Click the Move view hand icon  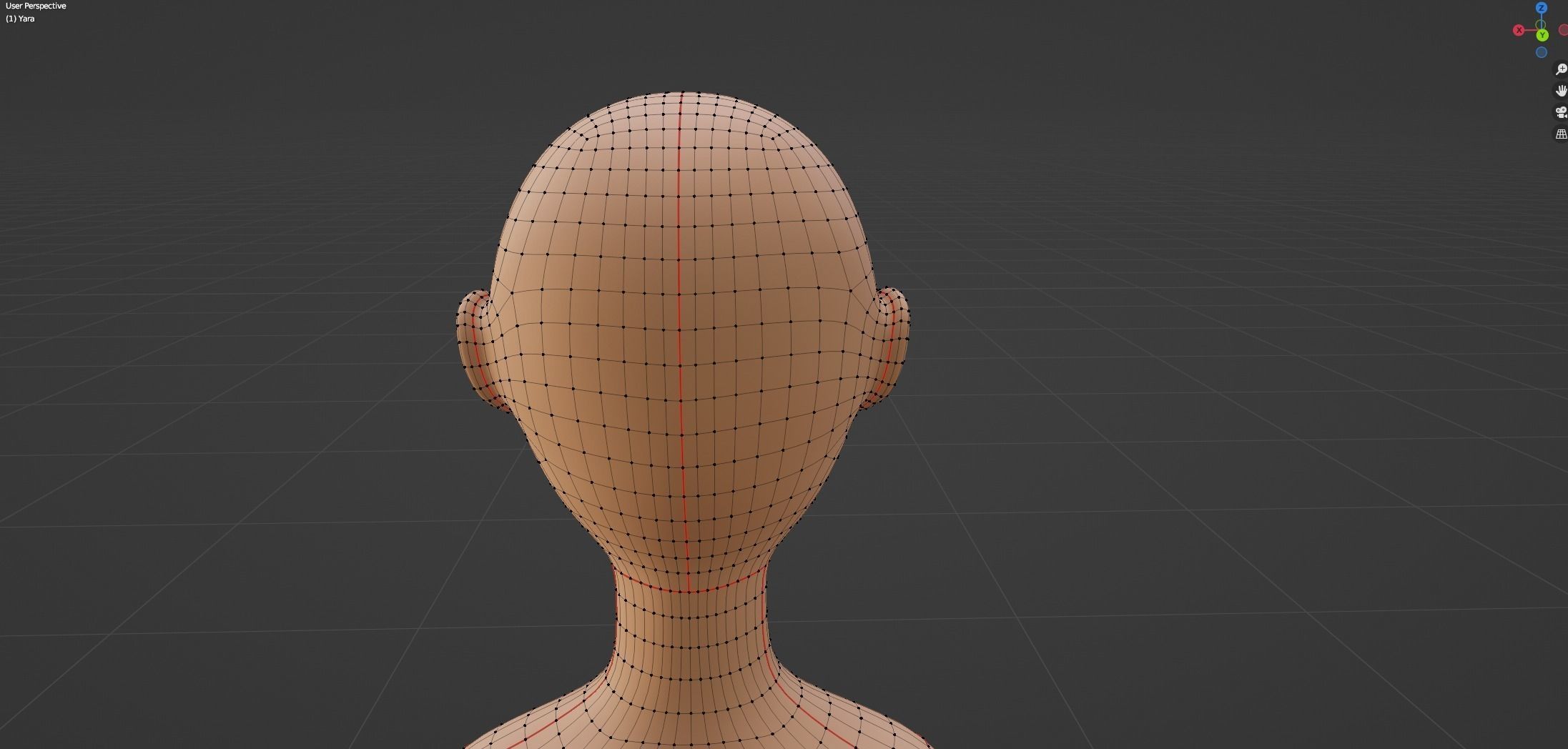1561,91
